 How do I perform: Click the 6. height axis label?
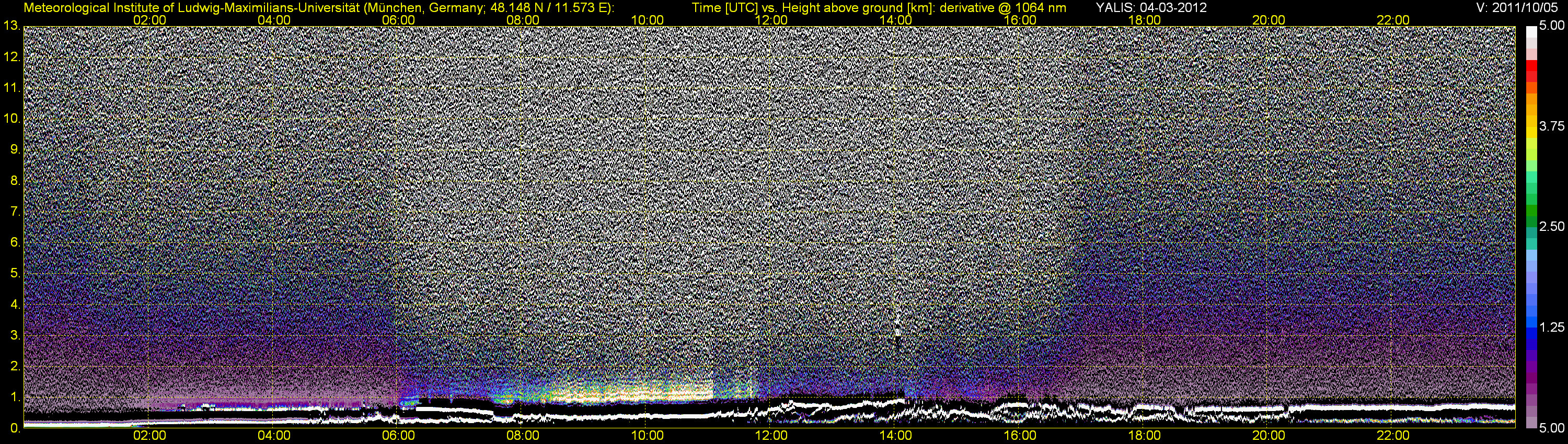(x=15, y=243)
